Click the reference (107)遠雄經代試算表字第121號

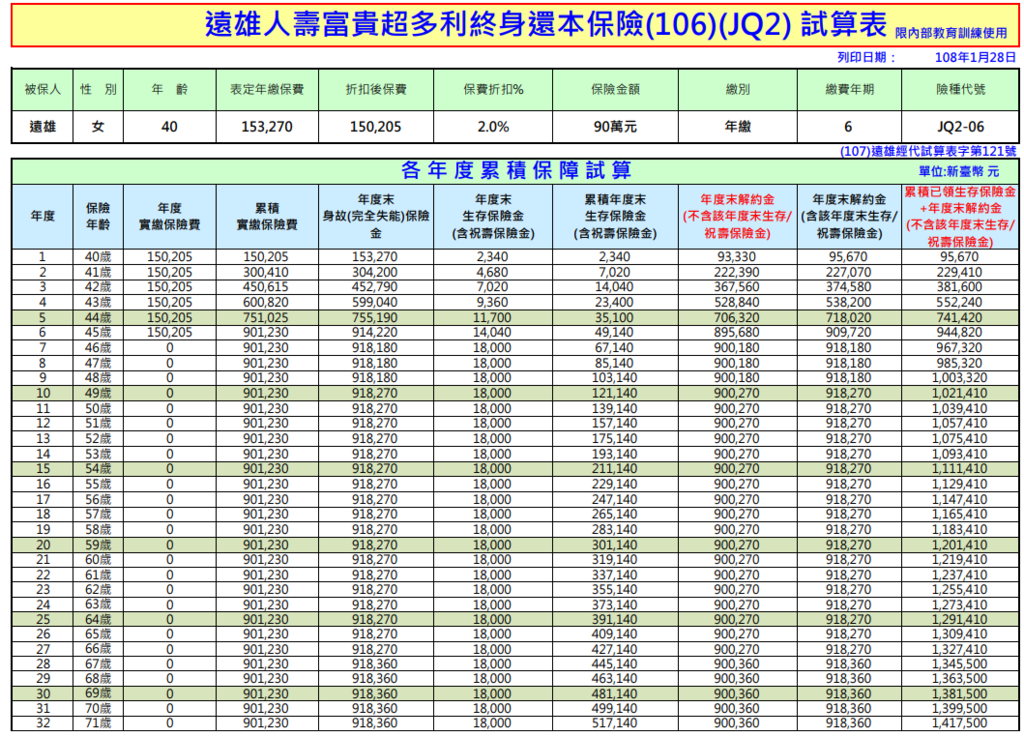click(928, 151)
